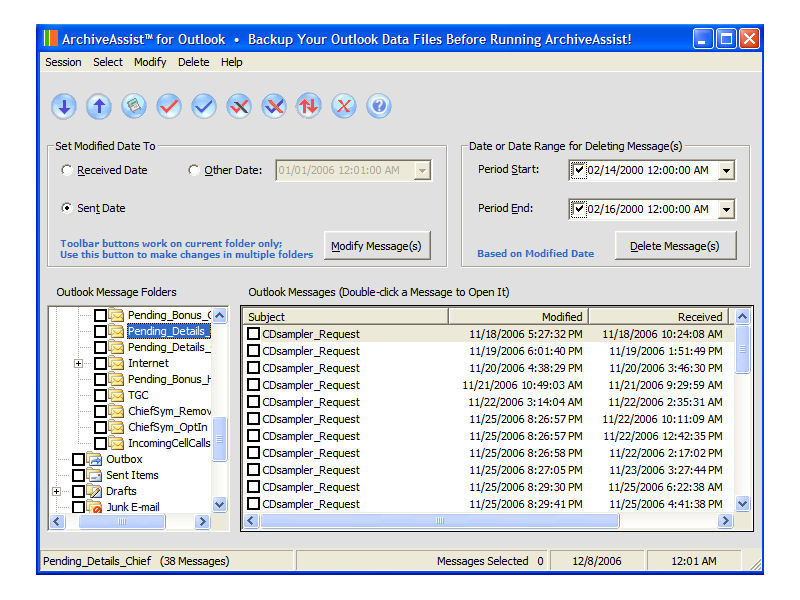The width and height of the screenshot is (800, 600).
Task: Click the Outbox folder icon
Action: click(x=94, y=459)
